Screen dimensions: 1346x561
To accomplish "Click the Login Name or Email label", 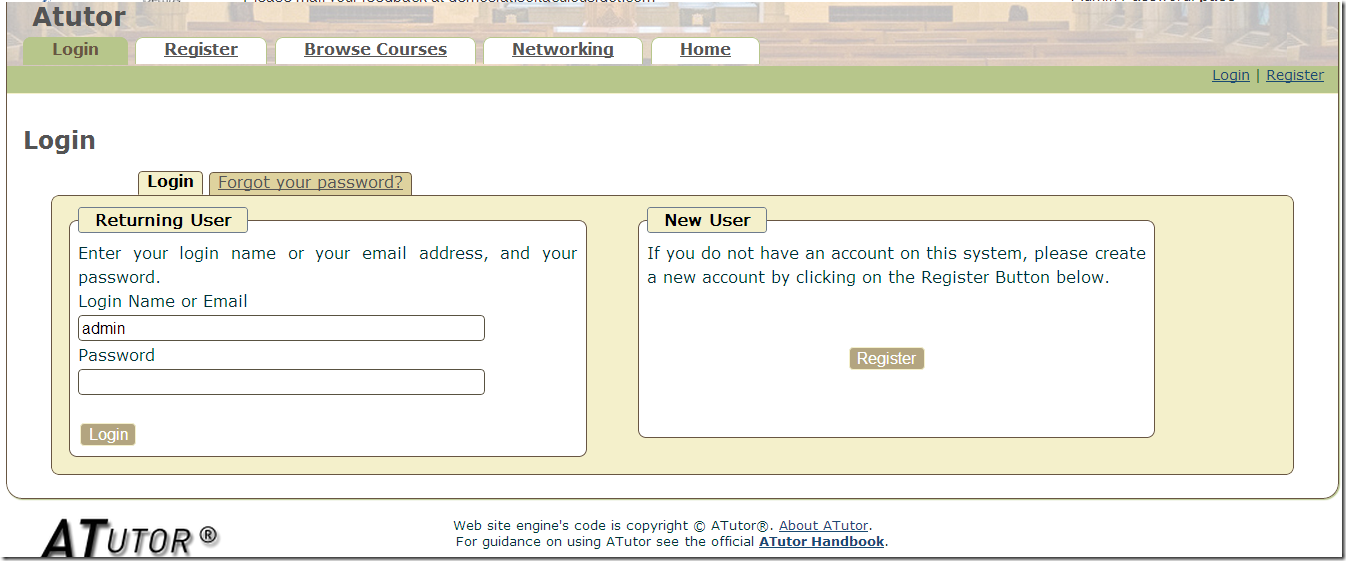I will (x=163, y=301).
